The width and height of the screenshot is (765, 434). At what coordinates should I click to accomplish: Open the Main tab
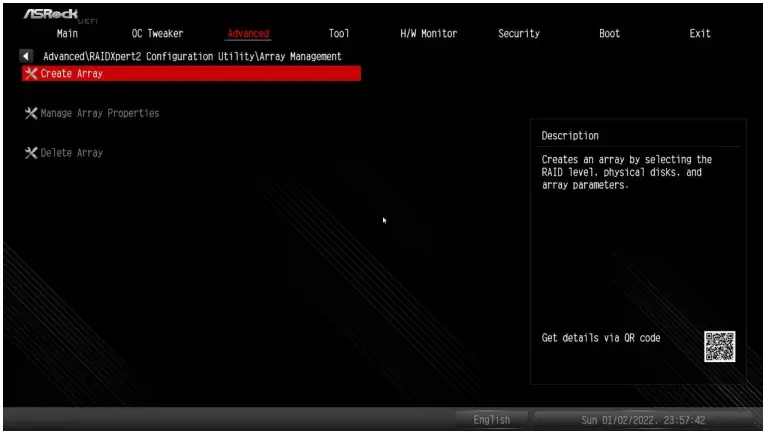point(67,33)
